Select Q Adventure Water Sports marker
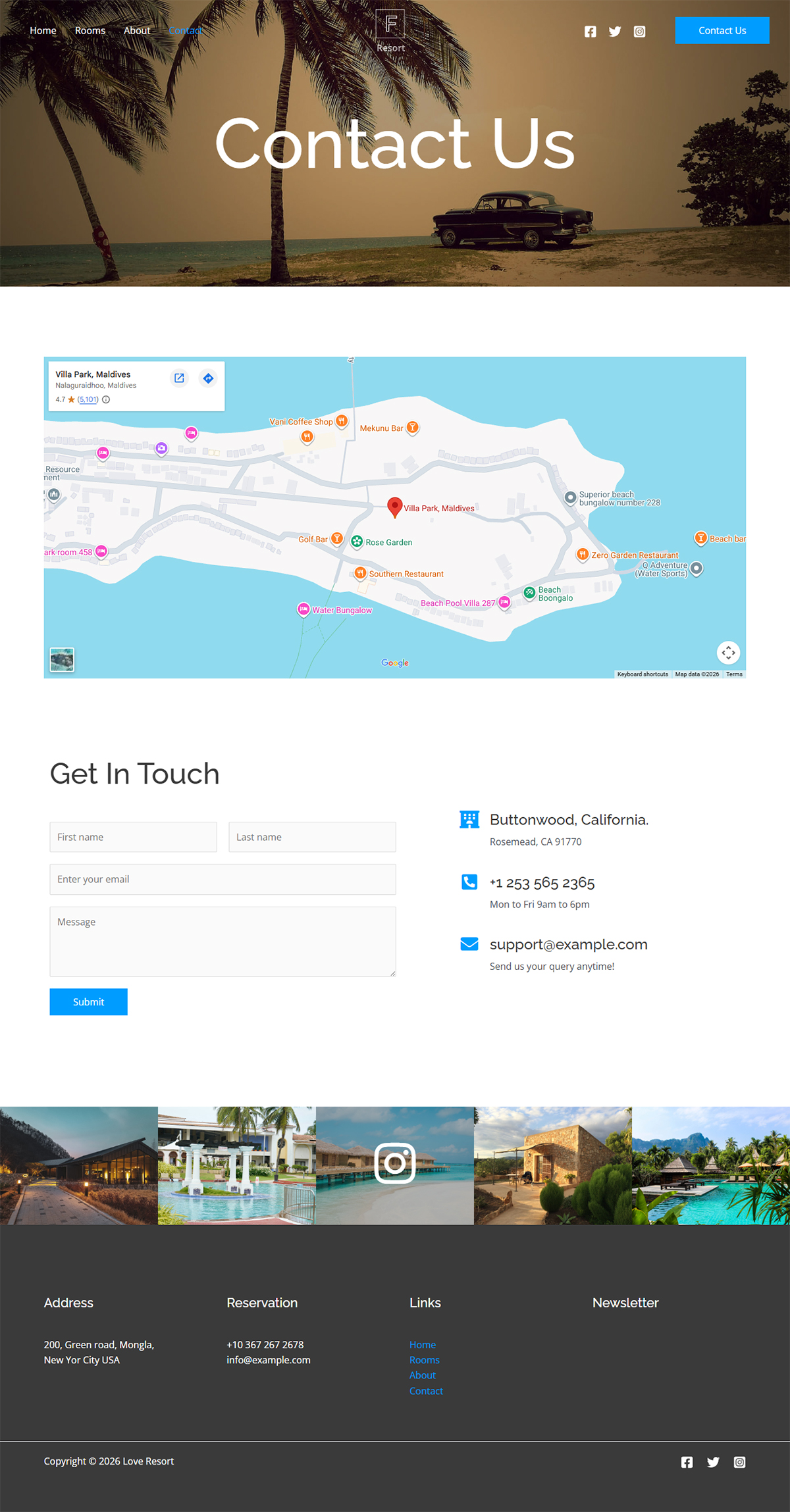The height and width of the screenshot is (1512, 790). (x=697, y=568)
